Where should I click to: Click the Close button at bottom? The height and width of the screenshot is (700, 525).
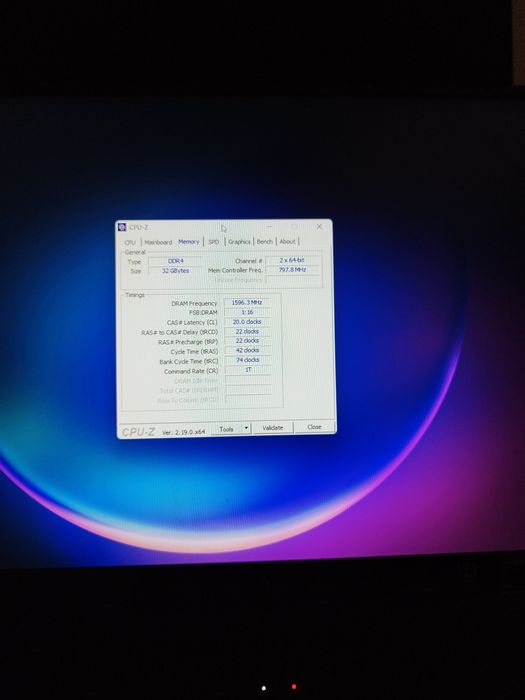(314, 427)
